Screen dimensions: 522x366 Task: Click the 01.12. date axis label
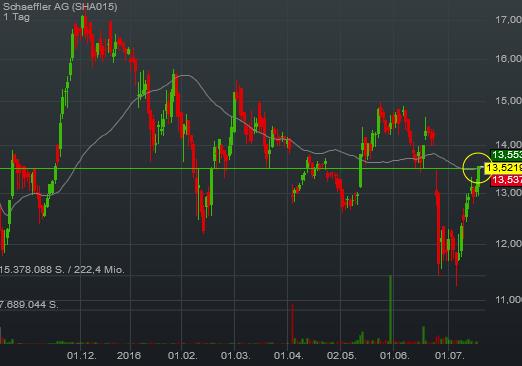point(82,356)
